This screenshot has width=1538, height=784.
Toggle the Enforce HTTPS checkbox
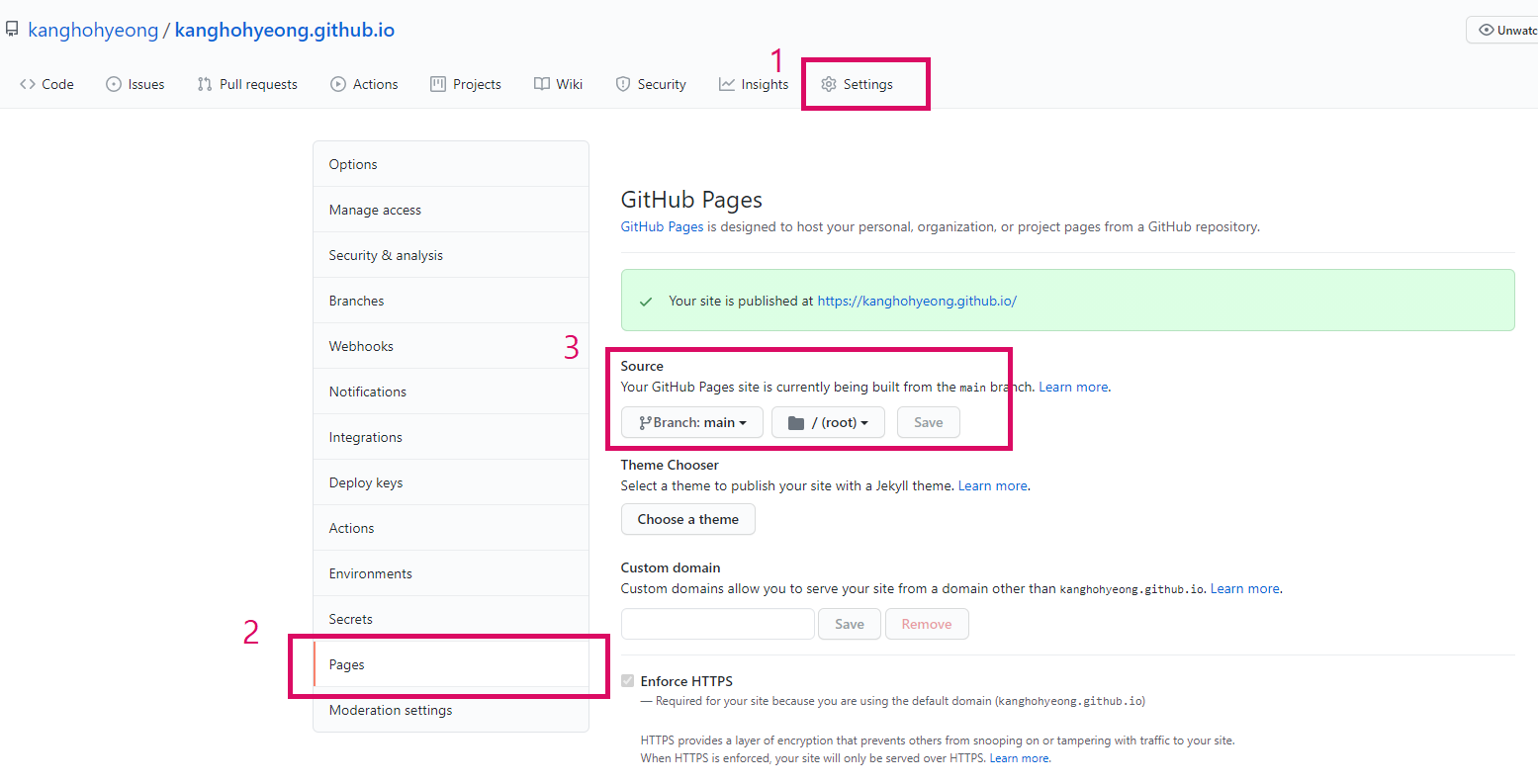click(628, 681)
